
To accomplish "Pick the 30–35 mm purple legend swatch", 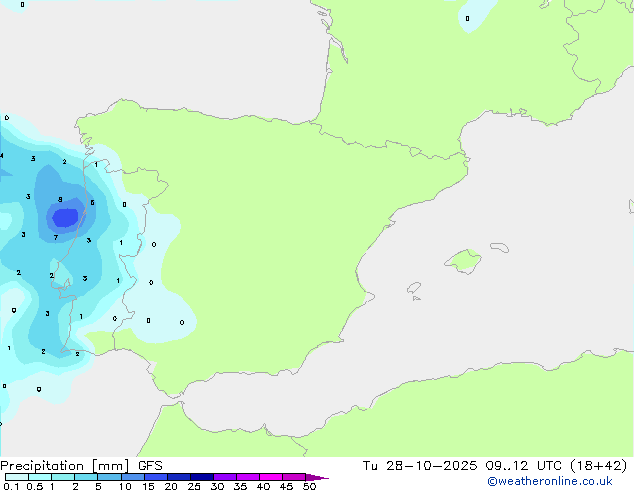I will (225, 477).
